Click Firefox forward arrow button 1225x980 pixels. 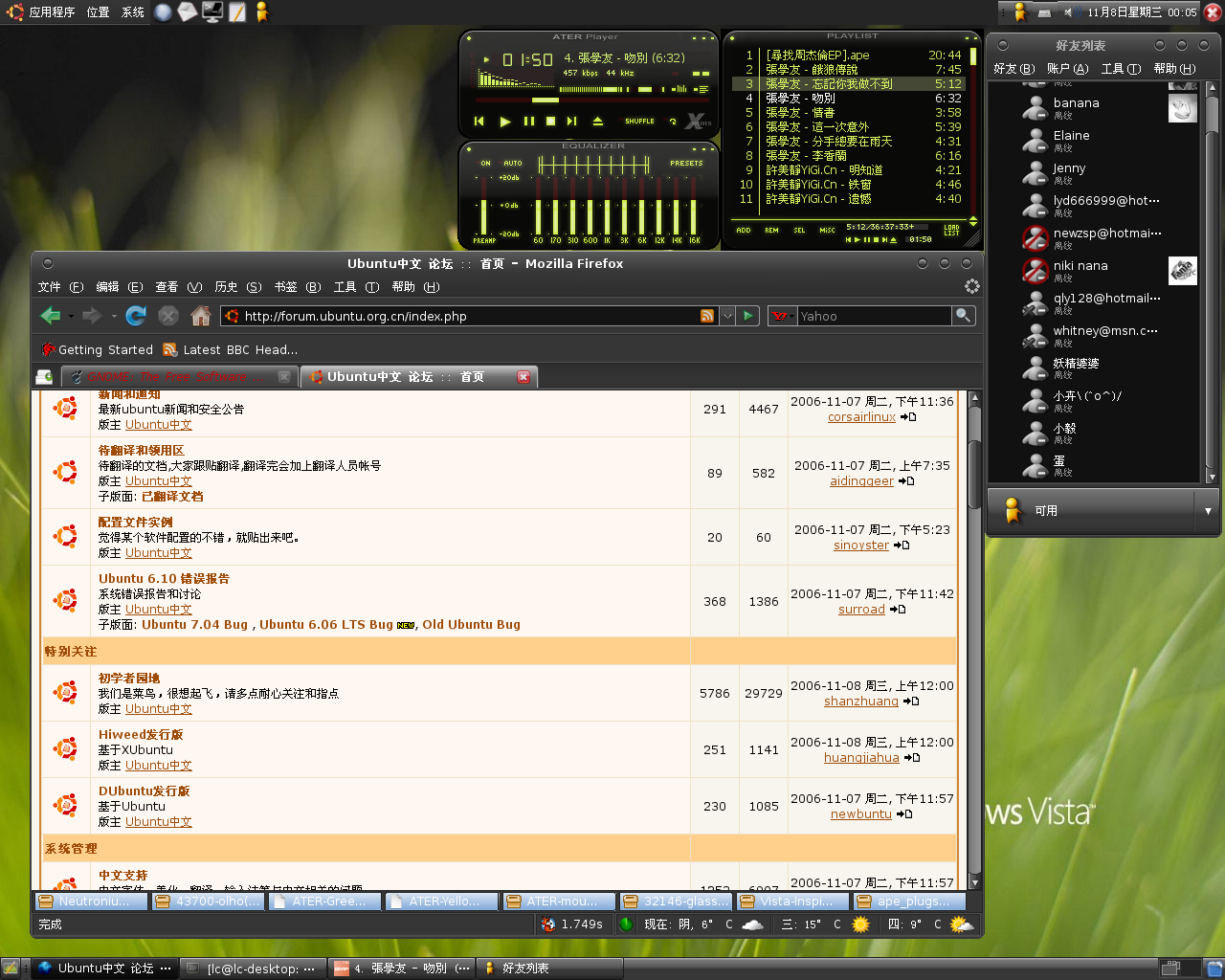(92, 315)
